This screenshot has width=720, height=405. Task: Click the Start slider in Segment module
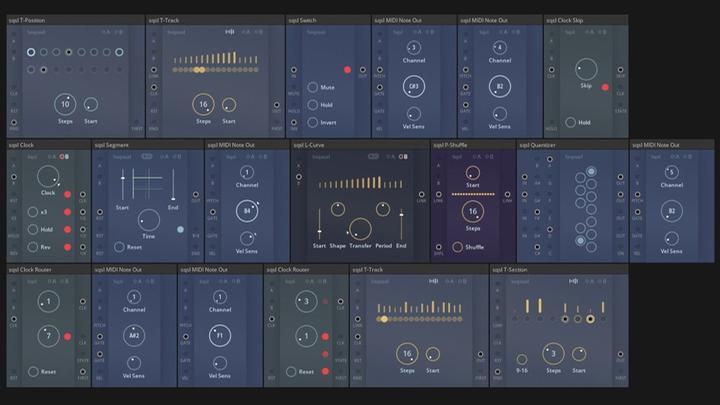[x=123, y=184]
